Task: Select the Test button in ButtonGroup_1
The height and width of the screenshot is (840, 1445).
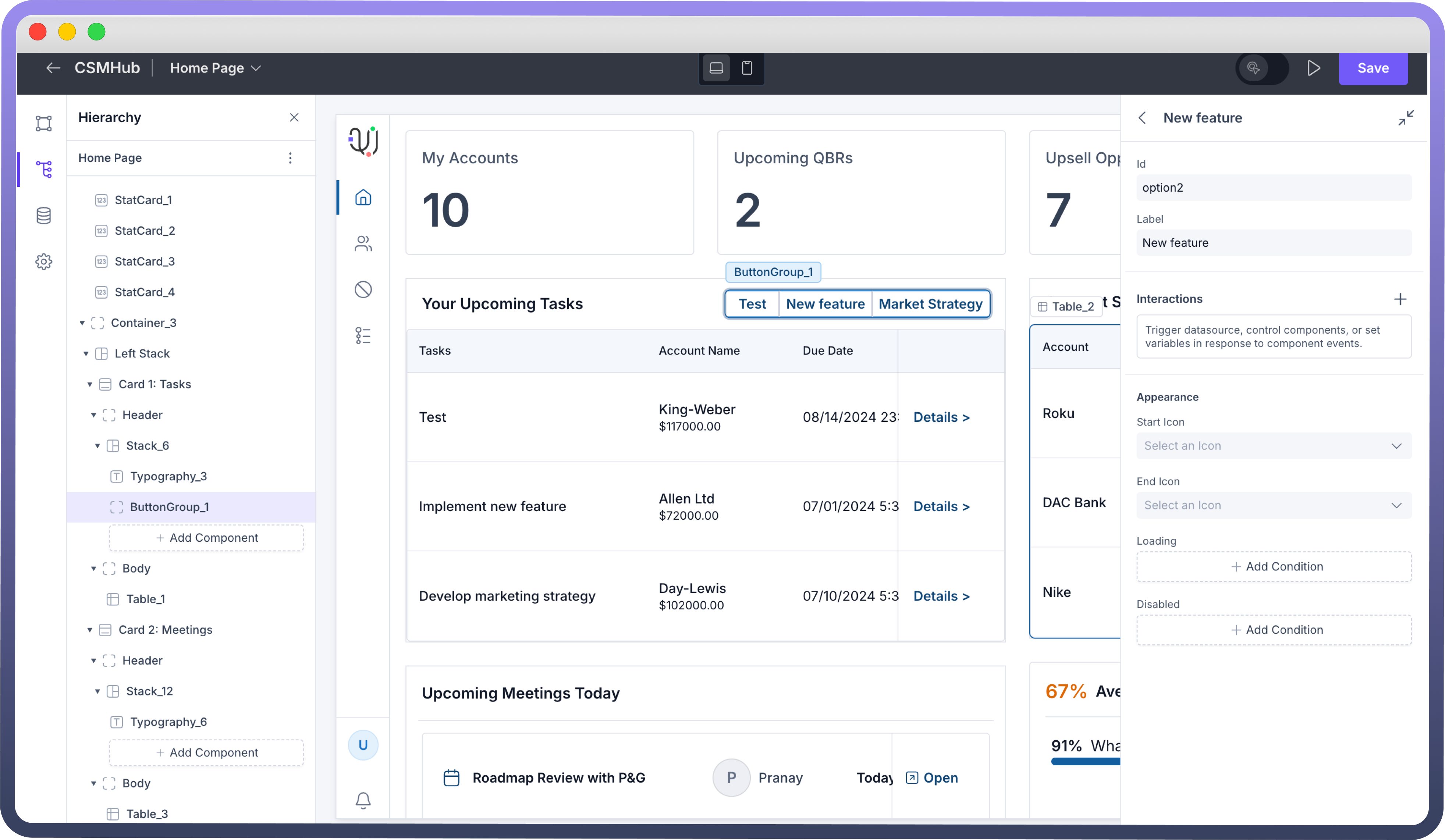Action: tap(752, 304)
